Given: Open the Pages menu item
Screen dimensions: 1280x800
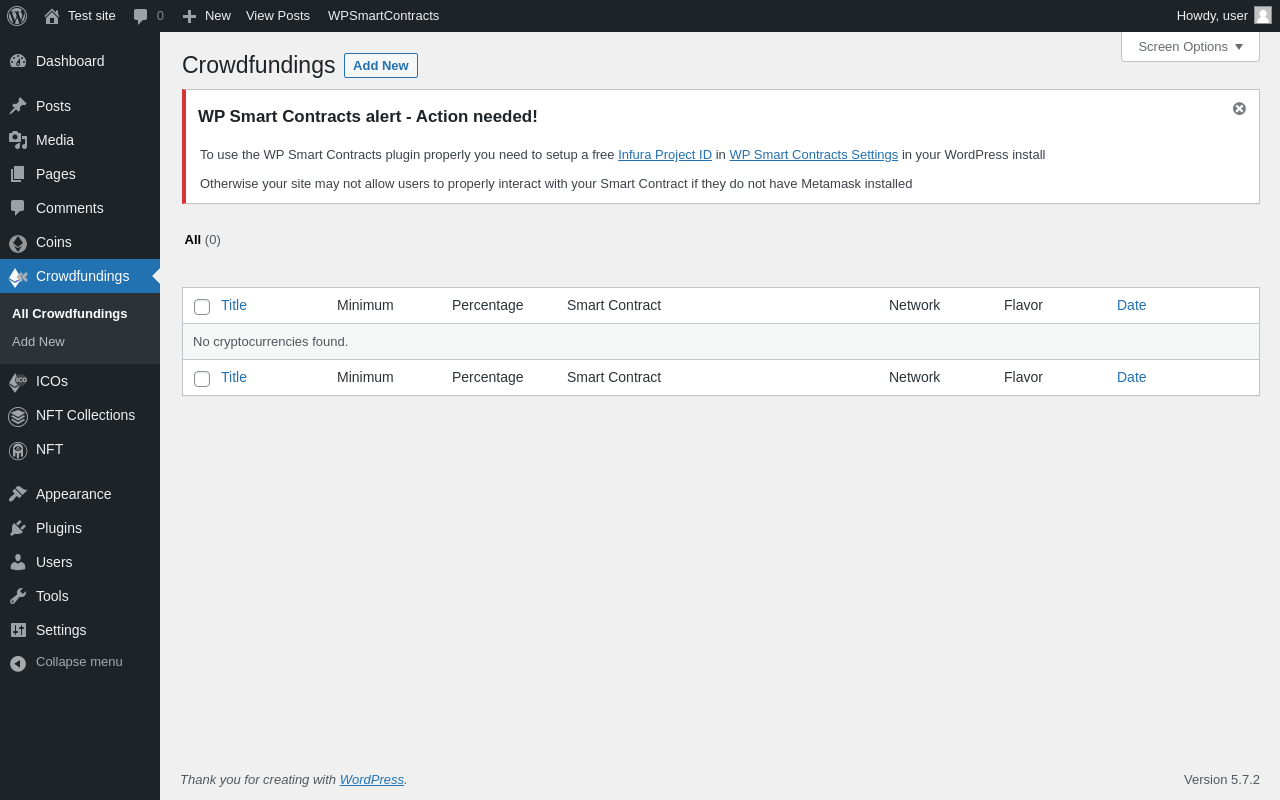Looking at the screenshot, I should coord(80,174).
